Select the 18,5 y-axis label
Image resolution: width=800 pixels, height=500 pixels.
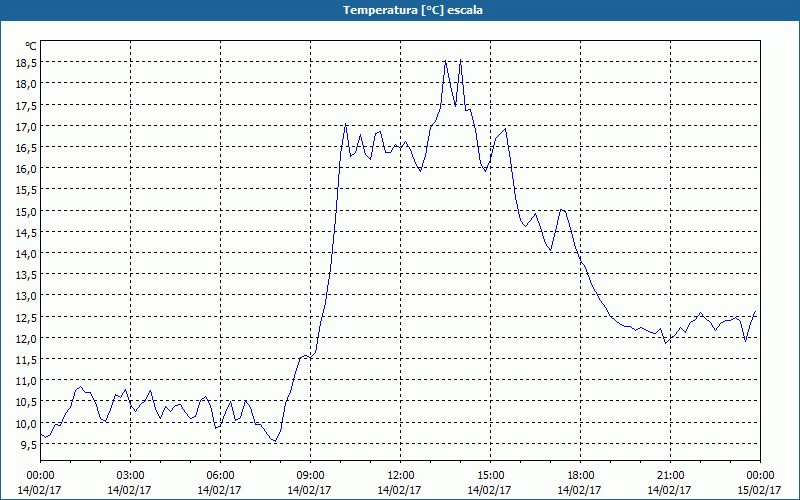(x=26, y=62)
